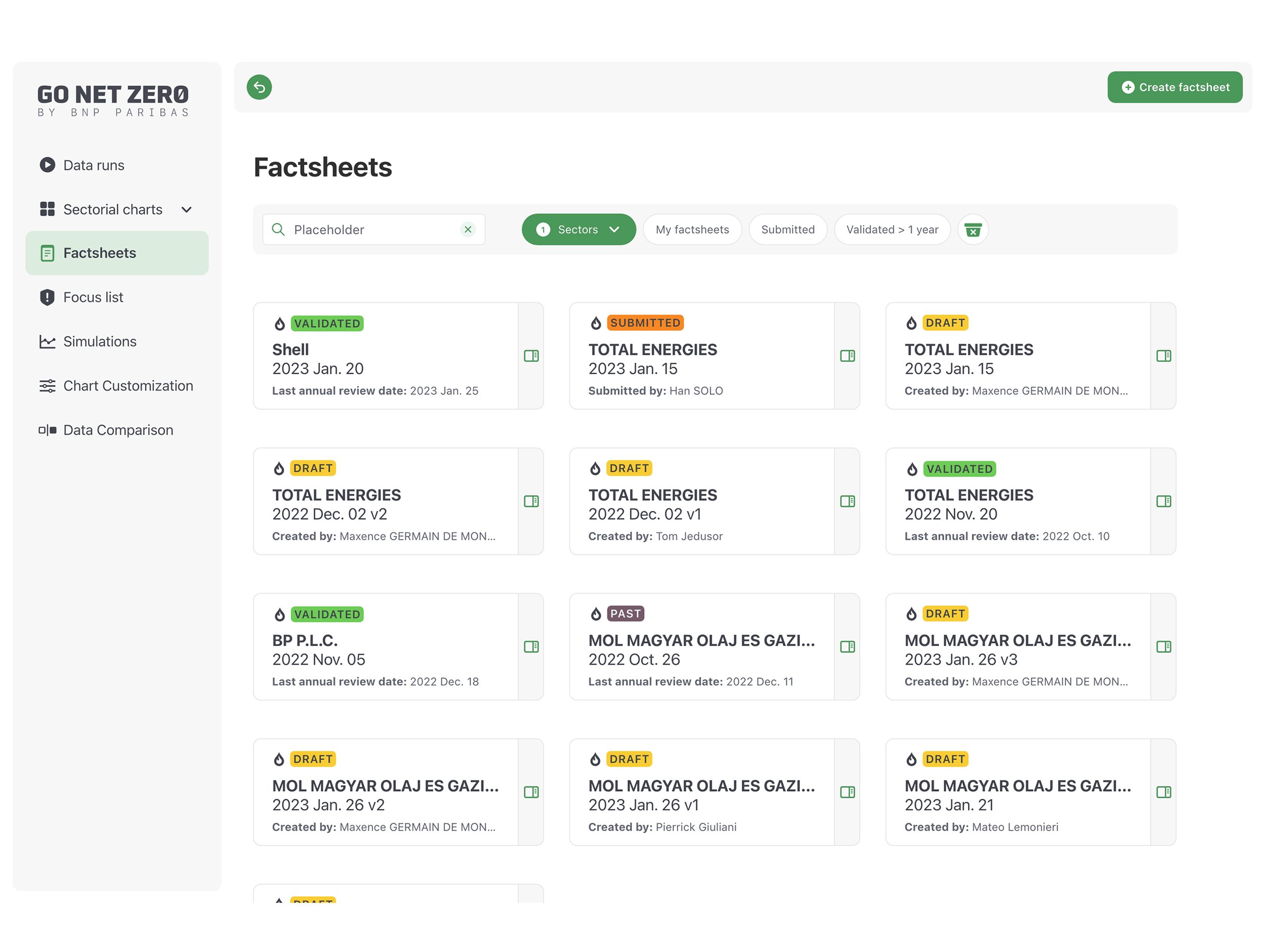Viewport: 1265px width, 952px height.
Task: Click Created by Pierrick Giuliani text
Action: pos(662,827)
